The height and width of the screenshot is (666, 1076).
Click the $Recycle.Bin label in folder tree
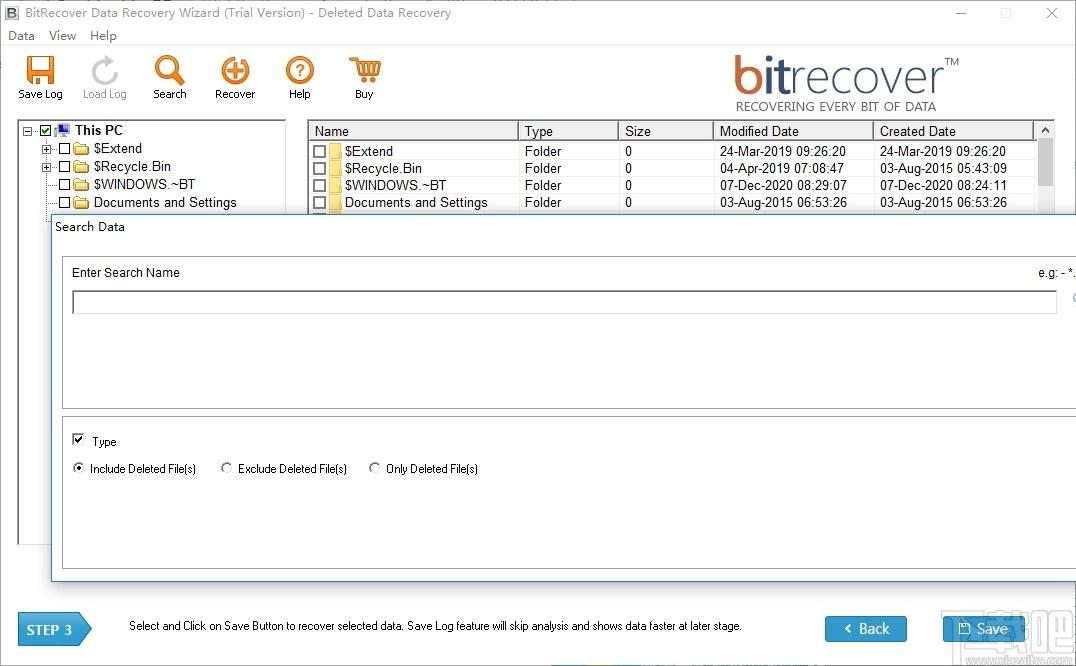click(x=132, y=167)
